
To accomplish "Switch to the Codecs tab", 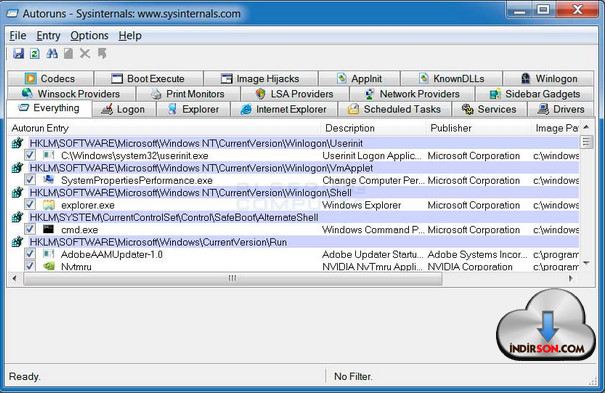I will click(50, 78).
